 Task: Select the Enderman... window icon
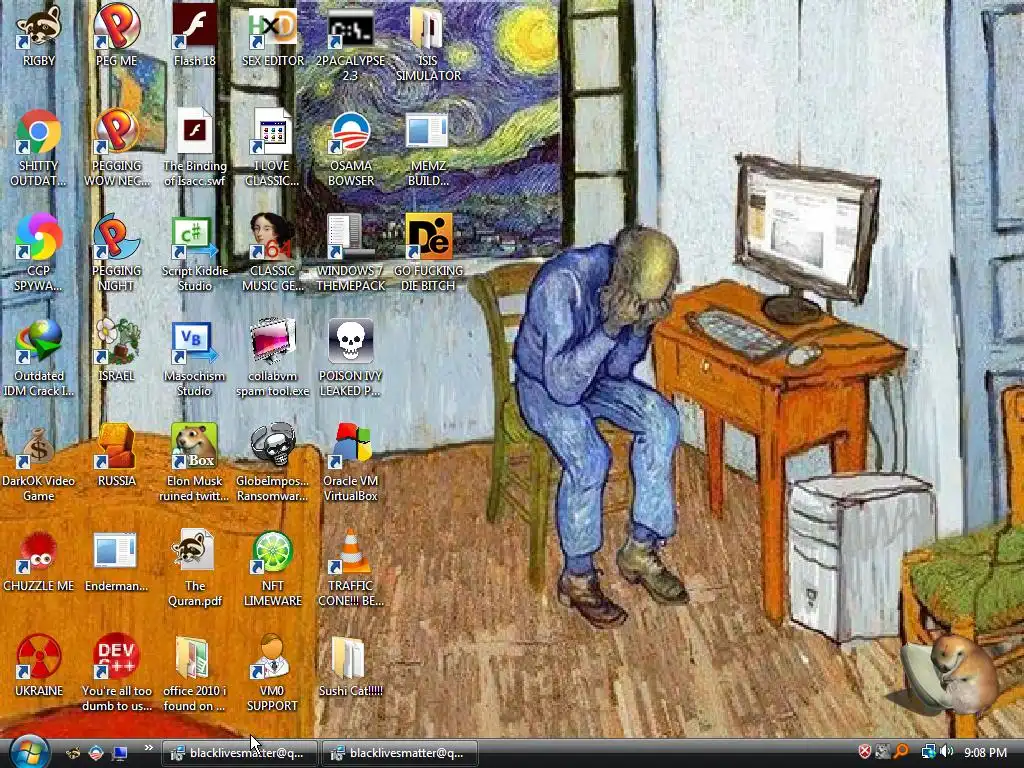tap(116, 552)
